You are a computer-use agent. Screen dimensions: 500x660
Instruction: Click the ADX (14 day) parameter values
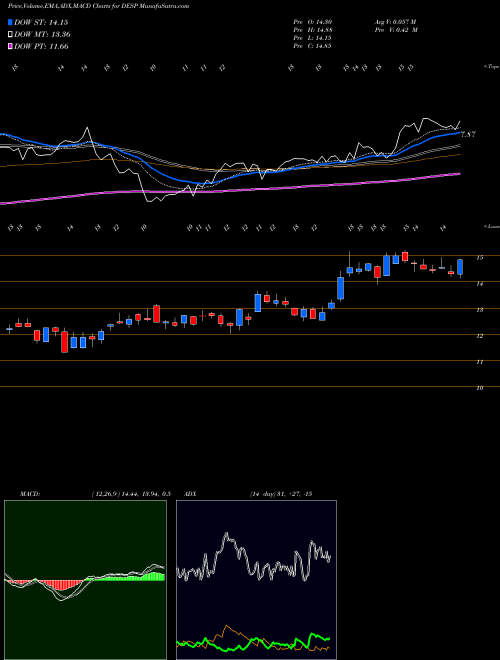coord(281,494)
